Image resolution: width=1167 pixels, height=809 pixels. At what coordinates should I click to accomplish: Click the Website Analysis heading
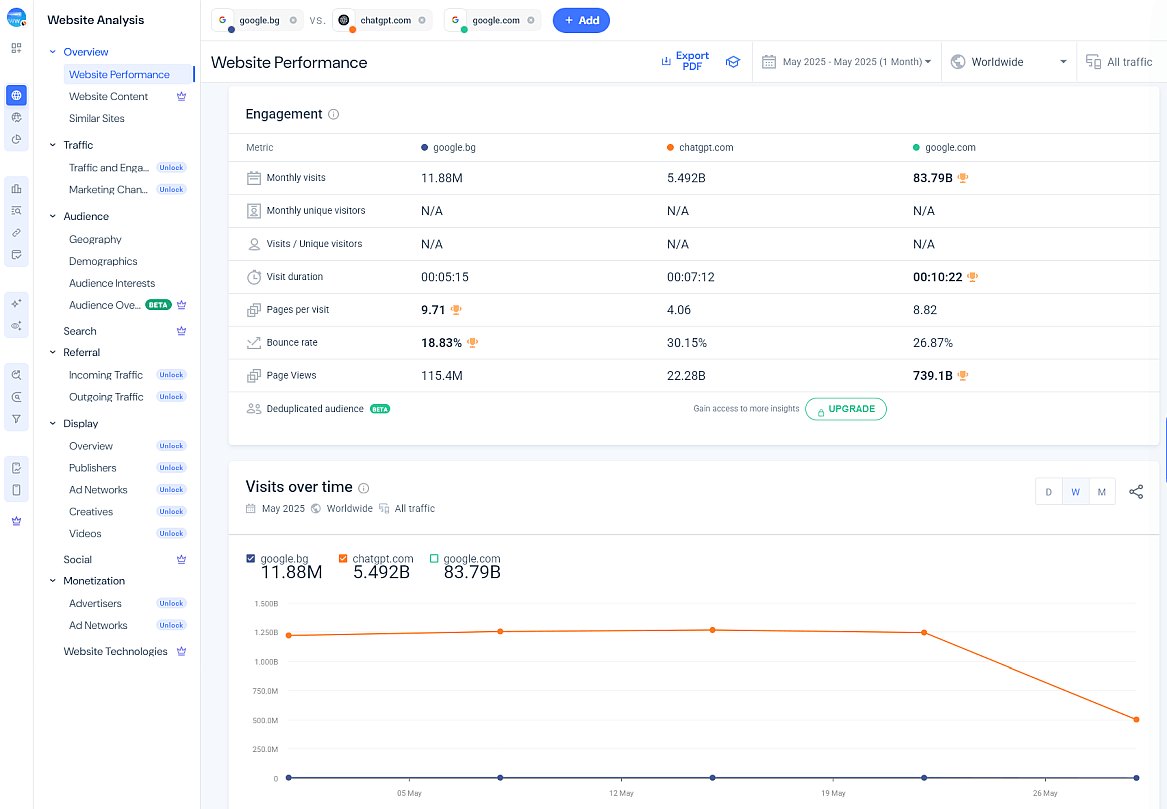click(96, 20)
